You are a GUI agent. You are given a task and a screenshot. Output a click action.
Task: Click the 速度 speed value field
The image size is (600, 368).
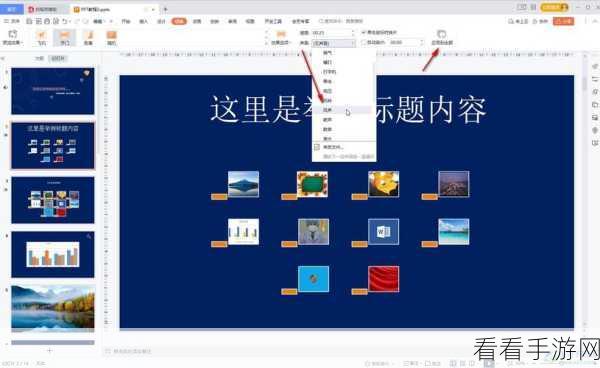click(331, 33)
